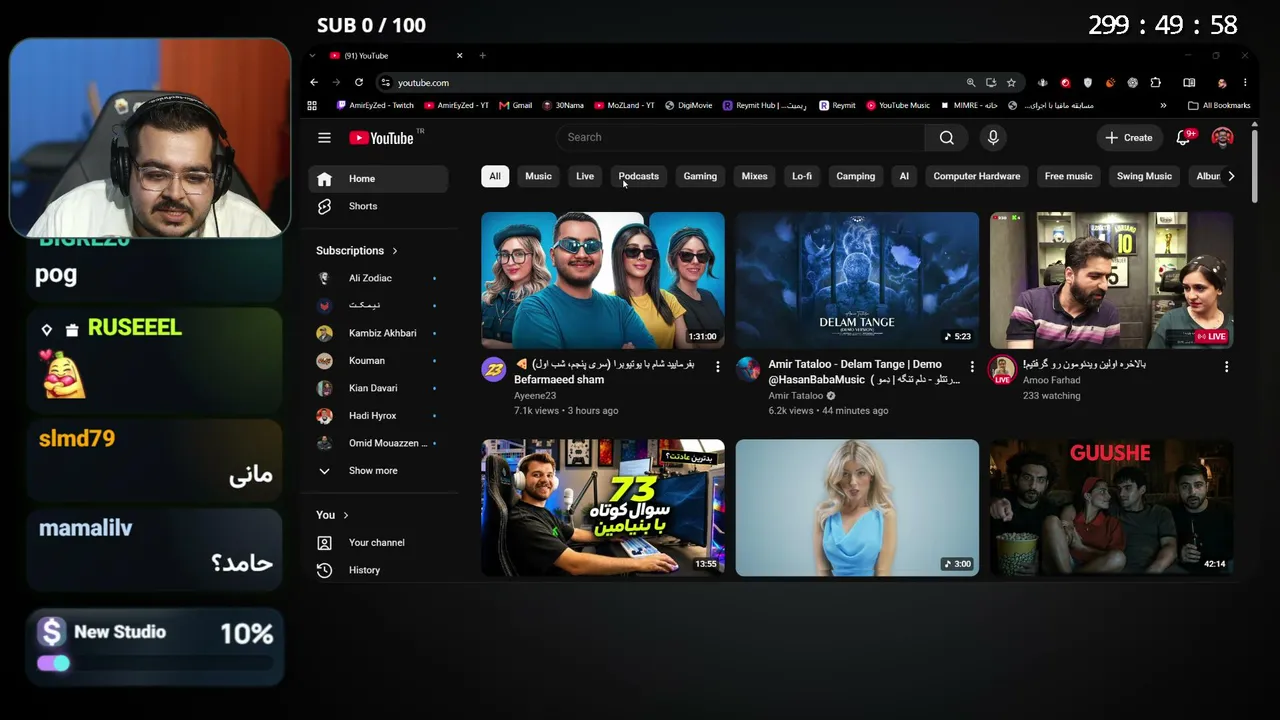Viewport: 1280px width, 720px height.
Task: Open browser extensions puzzle icon
Action: [1155, 83]
